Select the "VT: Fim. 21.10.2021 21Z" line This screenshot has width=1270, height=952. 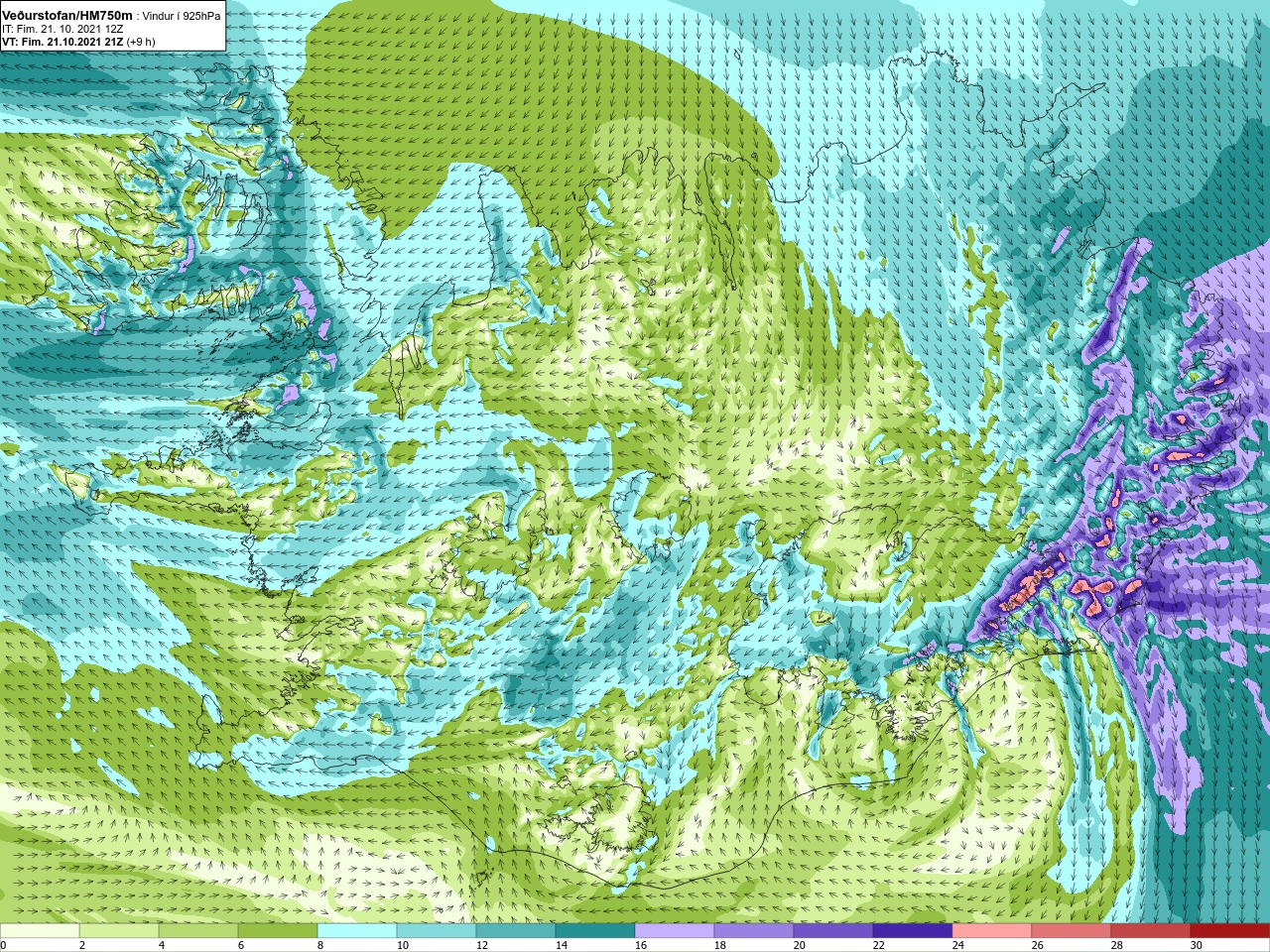[x=61, y=42]
